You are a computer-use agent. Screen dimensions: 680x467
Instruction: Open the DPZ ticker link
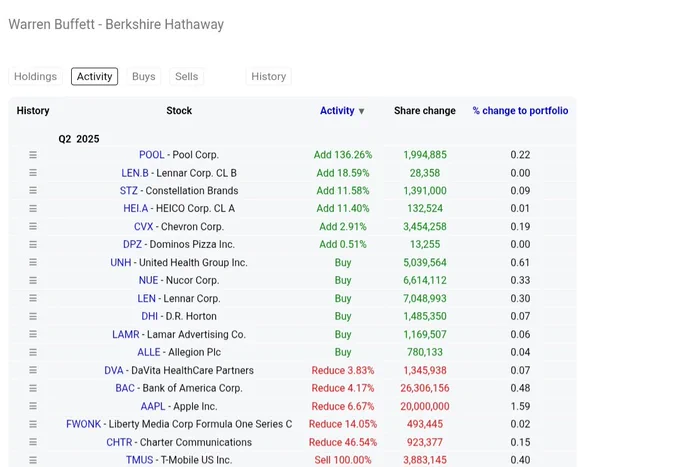[x=132, y=245]
